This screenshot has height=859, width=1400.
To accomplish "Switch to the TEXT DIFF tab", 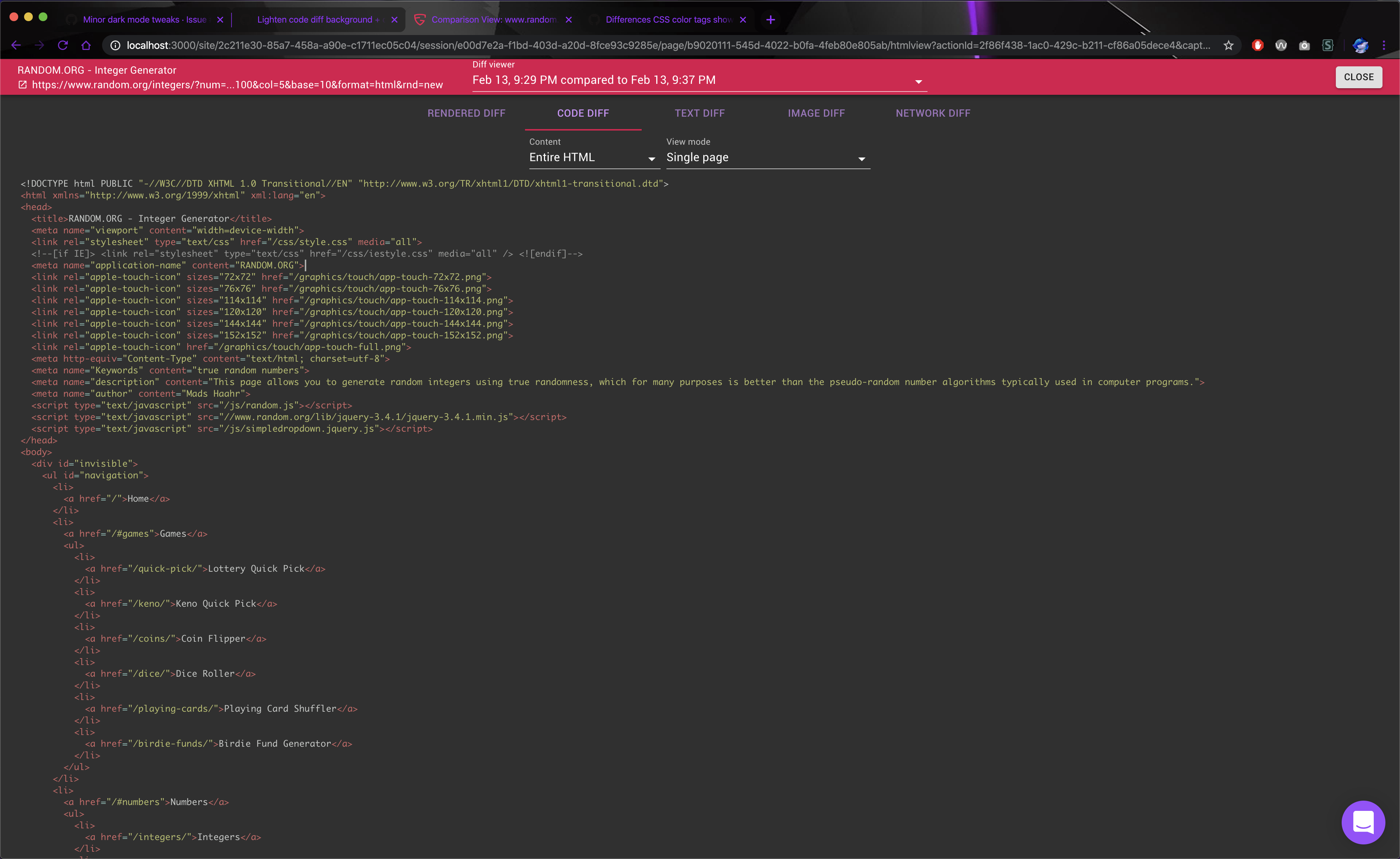I will tap(699, 113).
